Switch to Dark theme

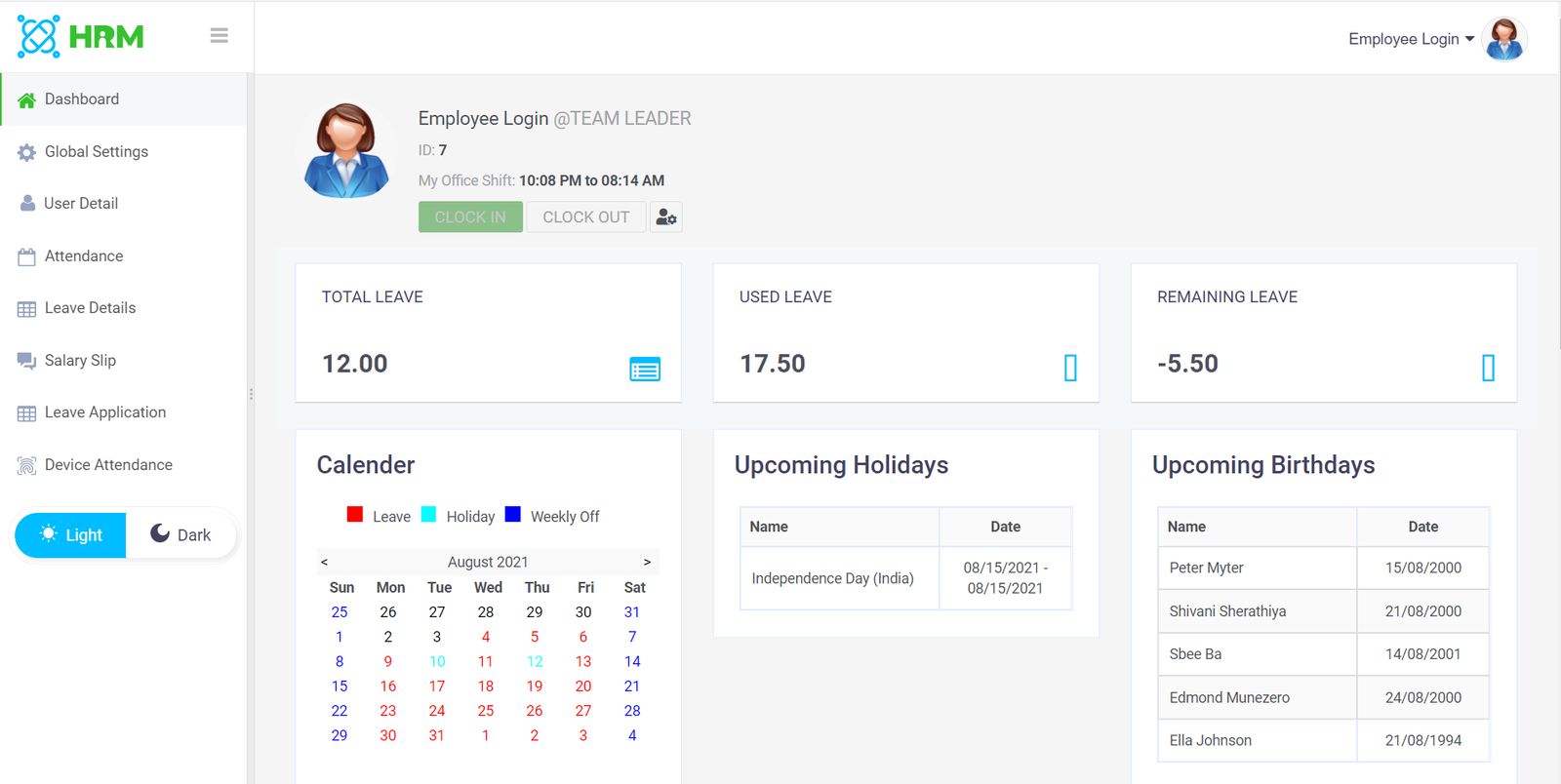[181, 535]
